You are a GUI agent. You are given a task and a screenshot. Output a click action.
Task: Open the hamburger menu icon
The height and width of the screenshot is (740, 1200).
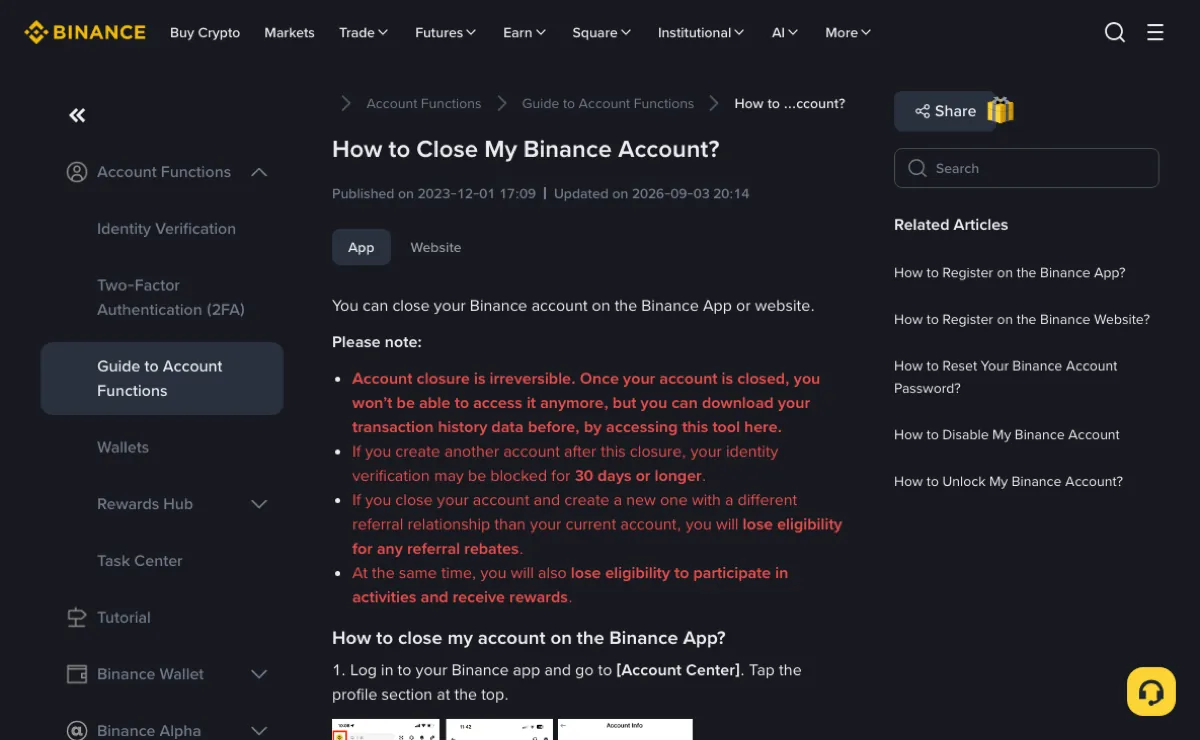tap(1155, 32)
